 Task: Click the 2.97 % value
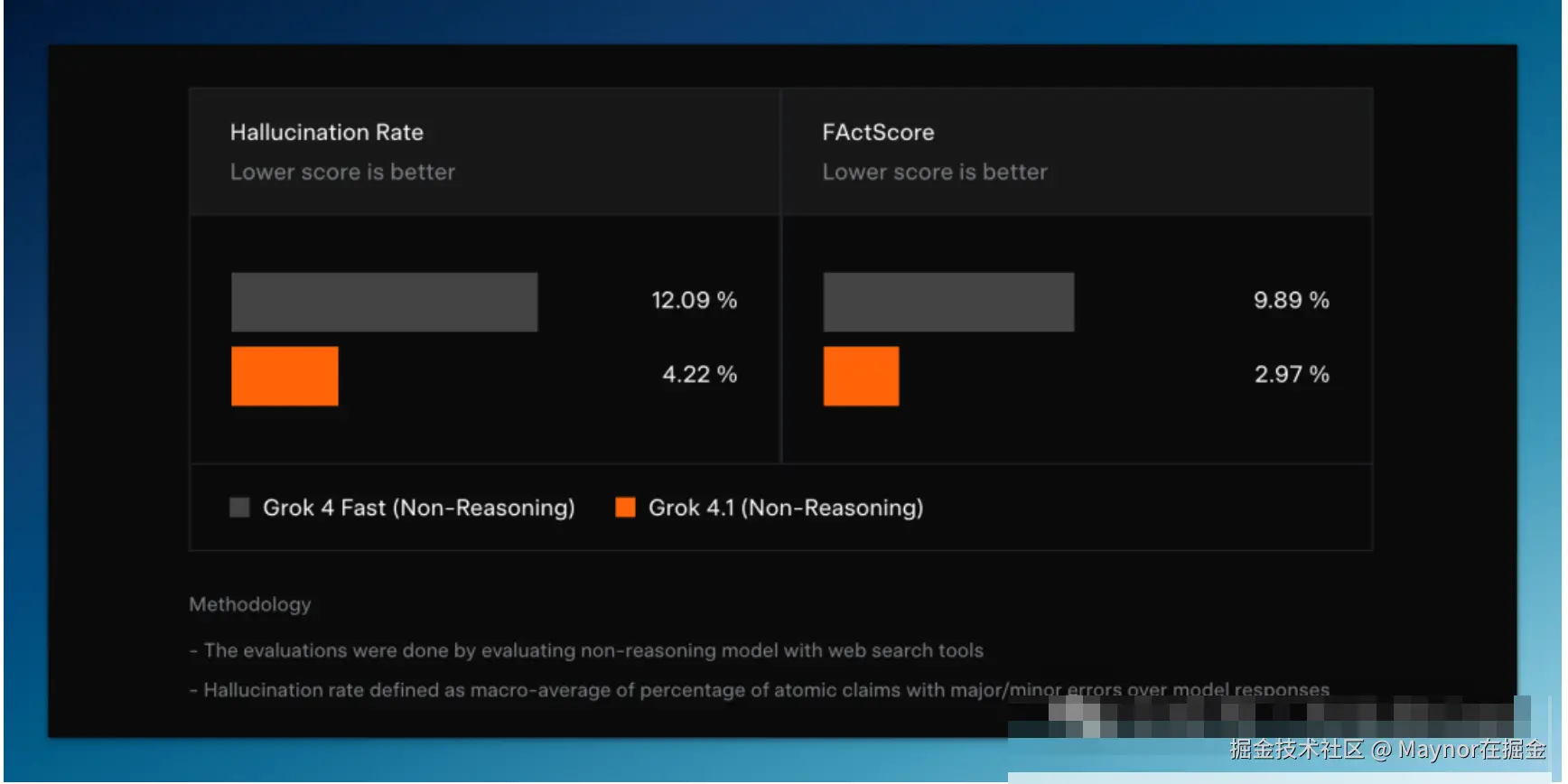pos(1292,375)
